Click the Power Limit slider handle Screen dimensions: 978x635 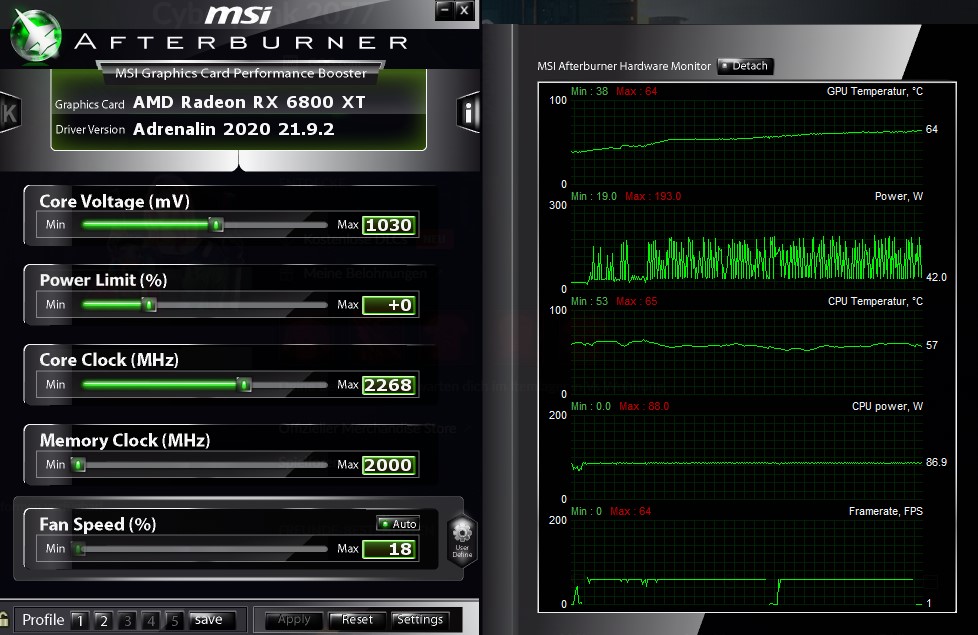click(149, 304)
